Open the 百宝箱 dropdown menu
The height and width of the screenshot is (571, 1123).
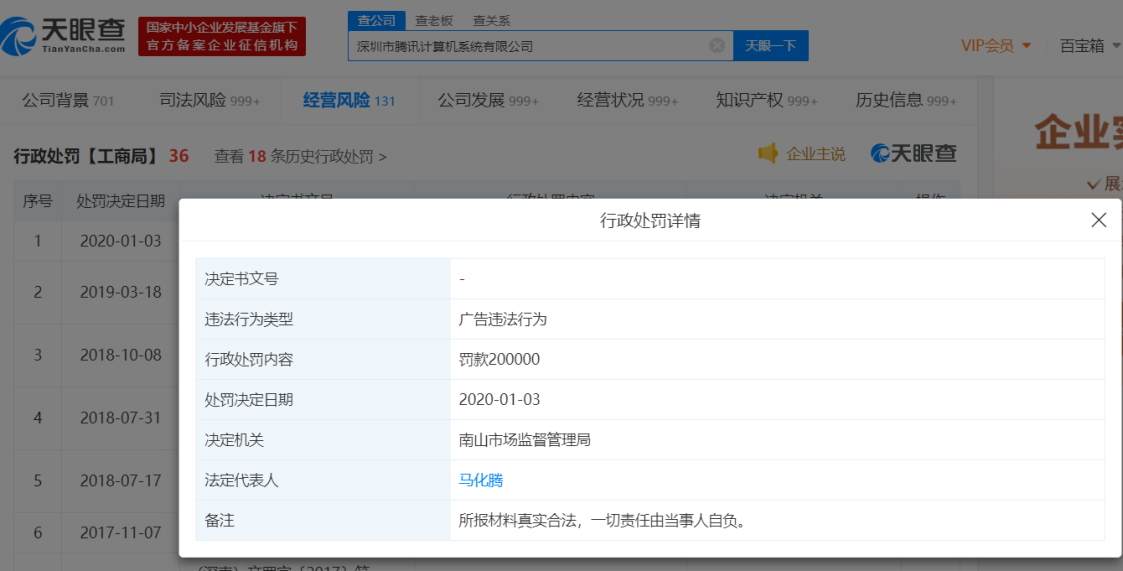pyautogui.click(x=1090, y=46)
